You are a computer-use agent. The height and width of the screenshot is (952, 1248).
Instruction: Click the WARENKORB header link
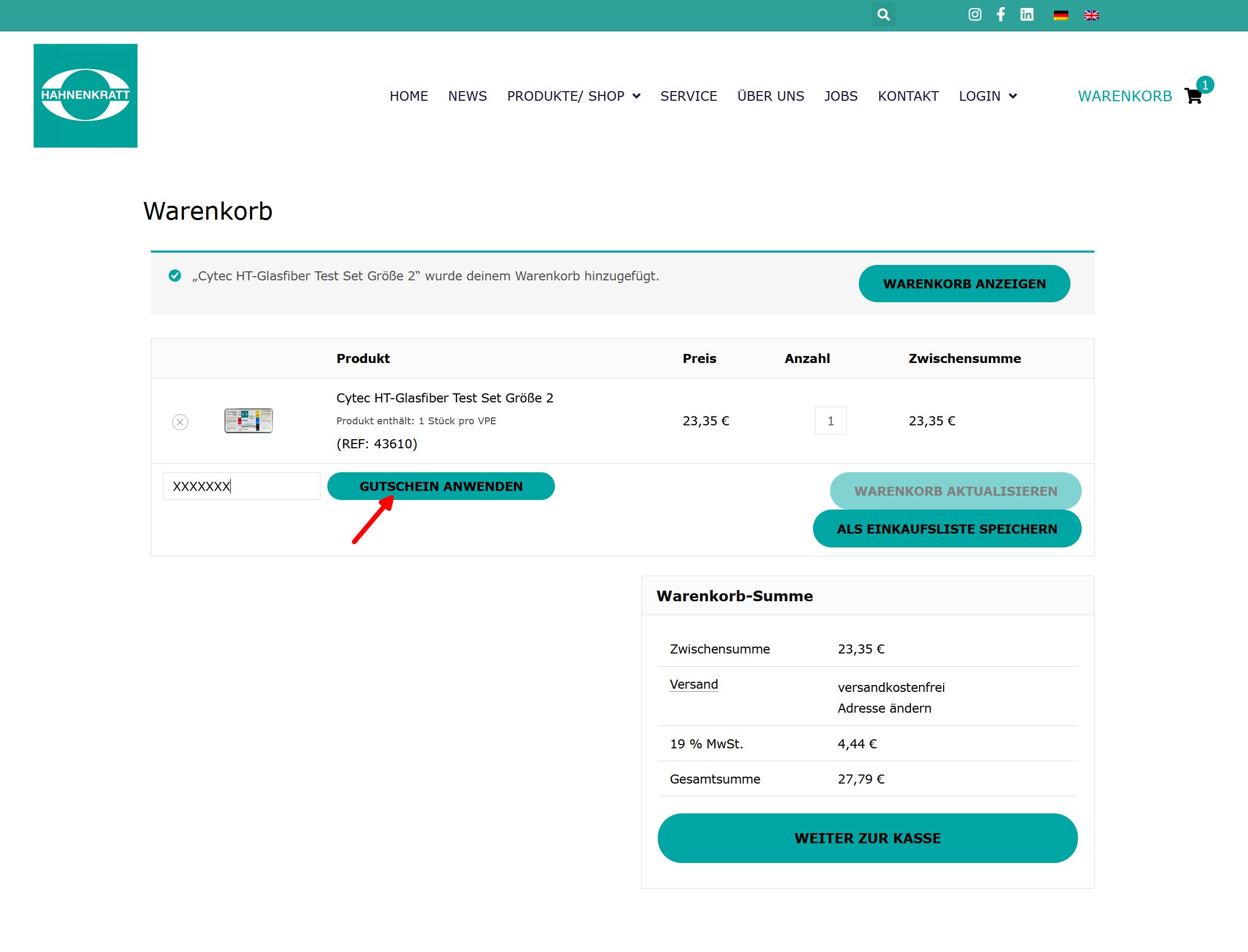tap(1124, 96)
